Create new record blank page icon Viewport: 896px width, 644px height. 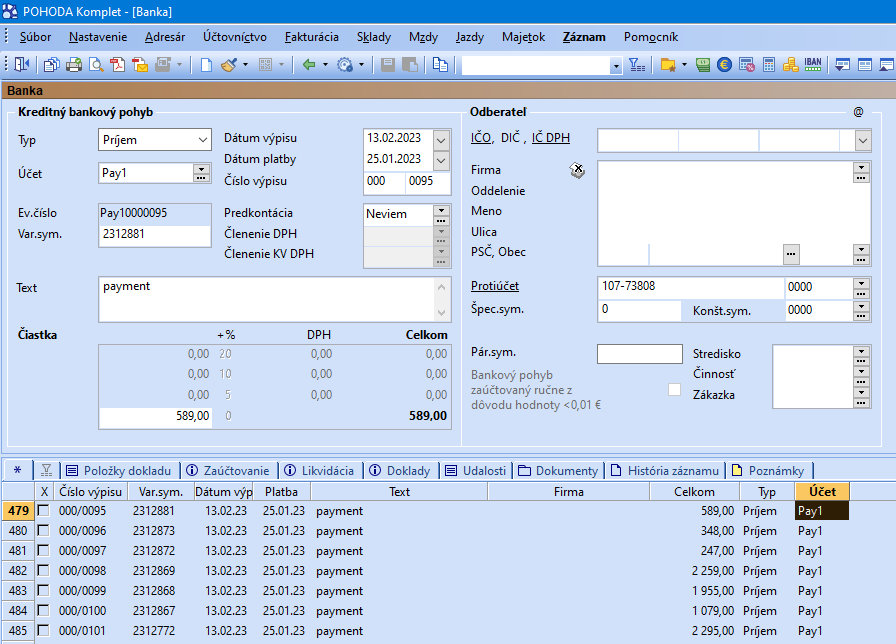coord(206,65)
